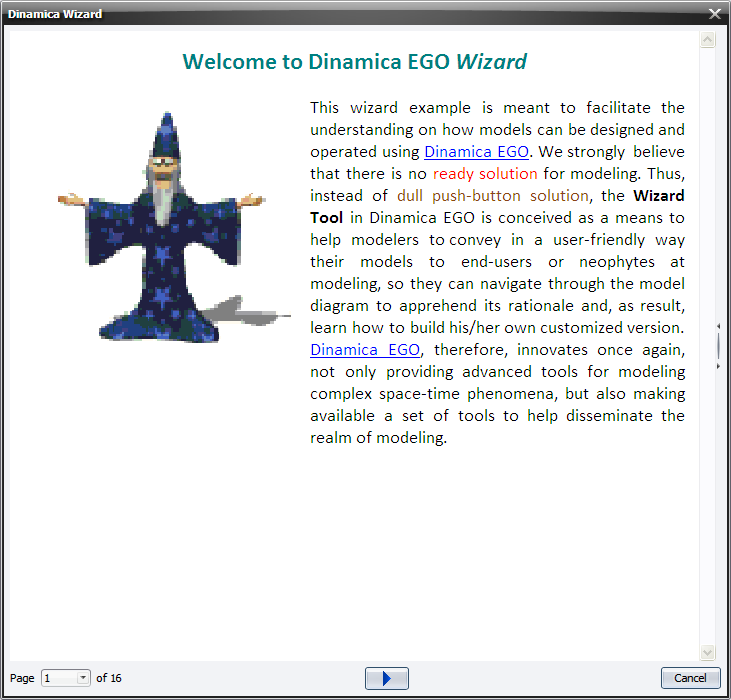This screenshot has height=700, width=731.
Task: Click the scroll down arrow
Action: (x=707, y=652)
